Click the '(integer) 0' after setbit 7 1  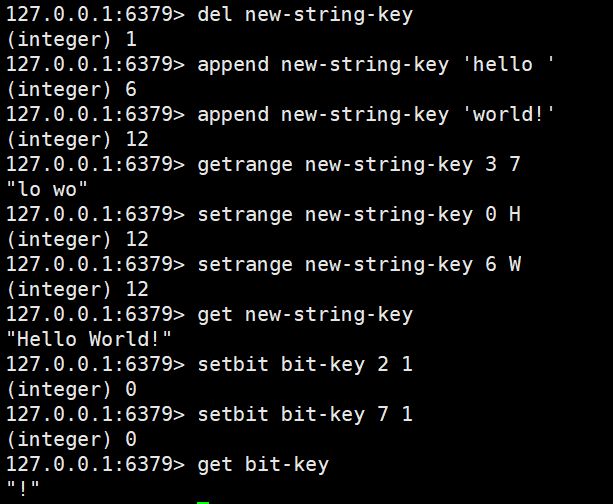[72, 440]
